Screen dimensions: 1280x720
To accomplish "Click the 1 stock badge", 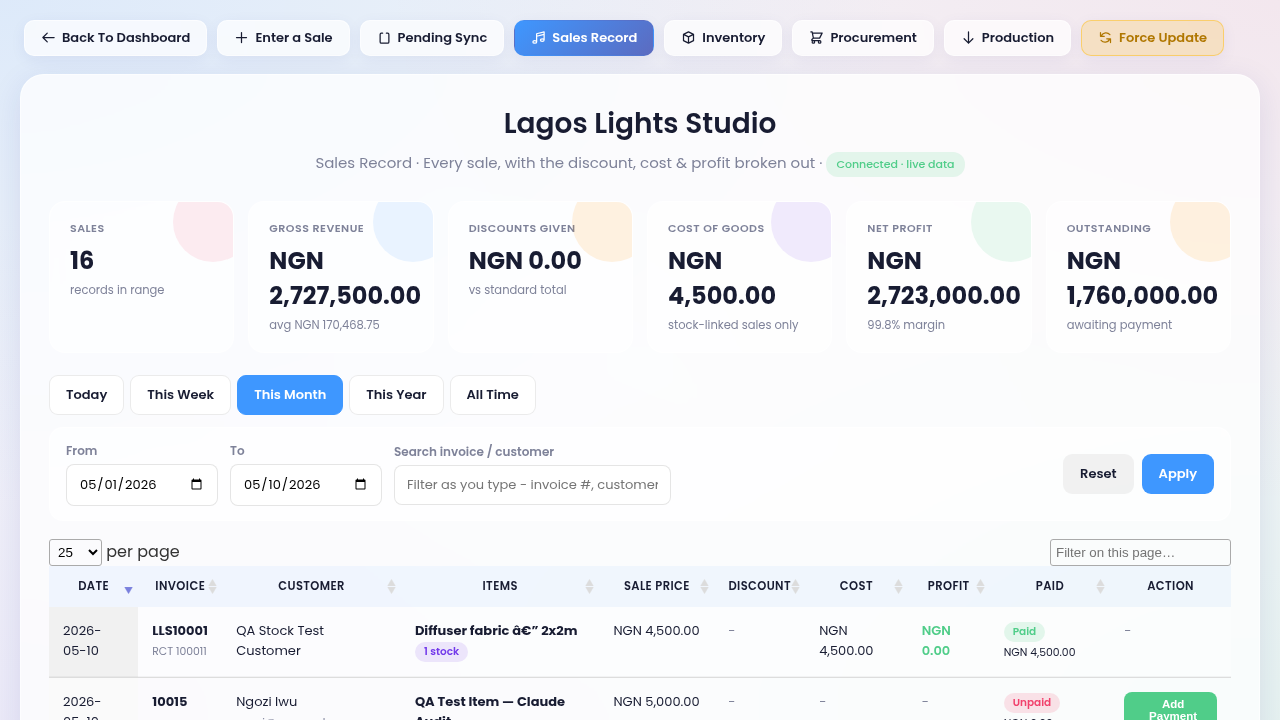I will pyautogui.click(x=441, y=652).
